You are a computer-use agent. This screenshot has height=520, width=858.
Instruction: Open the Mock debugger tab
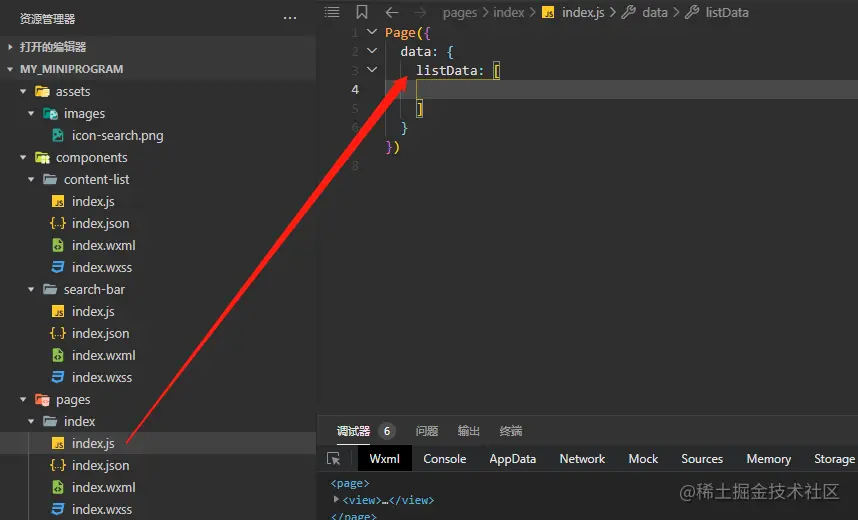(643, 459)
